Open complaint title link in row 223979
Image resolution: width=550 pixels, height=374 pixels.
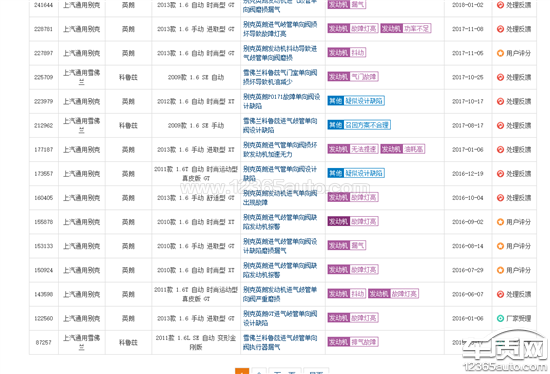281,101
